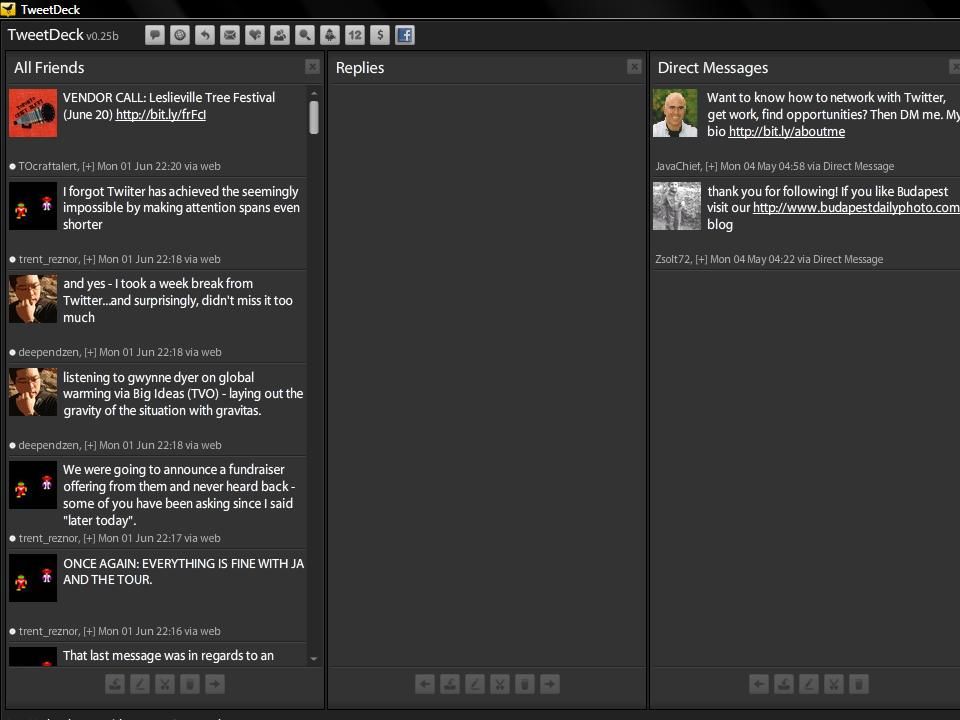The width and height of the screenshot is (960, 720).
Task: Click the pencil filter icon under All Friends
Action: pyautogui.click(x=140, y=684)
